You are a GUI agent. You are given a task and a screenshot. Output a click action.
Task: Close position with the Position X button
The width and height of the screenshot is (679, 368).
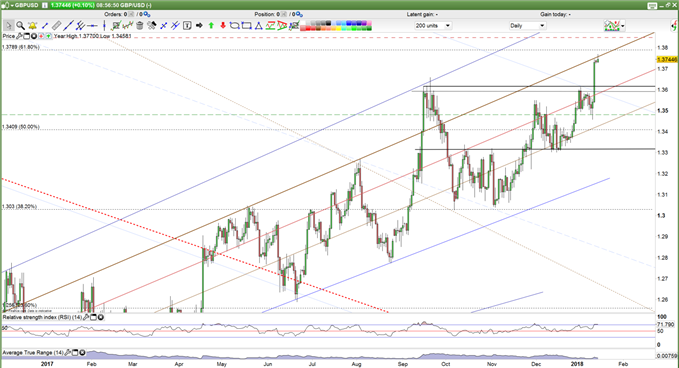284,14
